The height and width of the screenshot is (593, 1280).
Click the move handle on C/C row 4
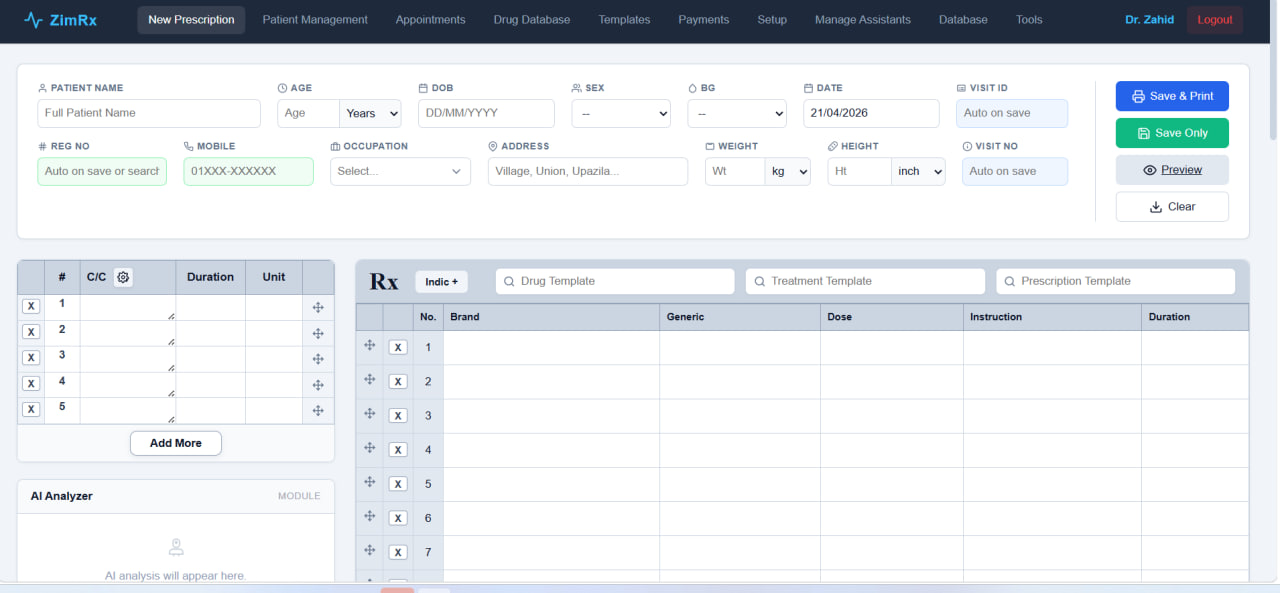(x=318, y=384)
